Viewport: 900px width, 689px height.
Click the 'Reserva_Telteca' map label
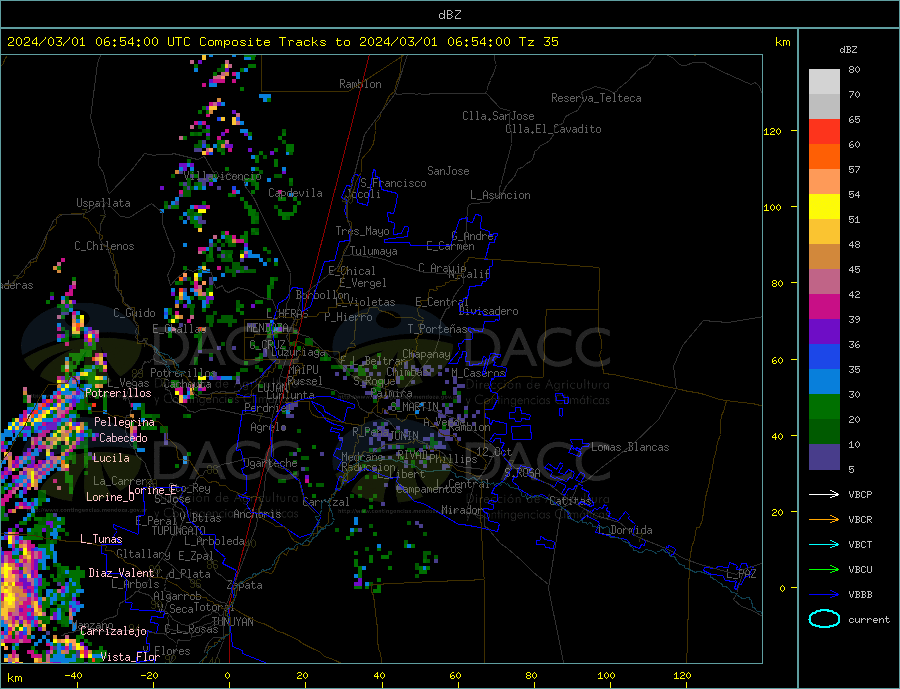tap(596, 98)
